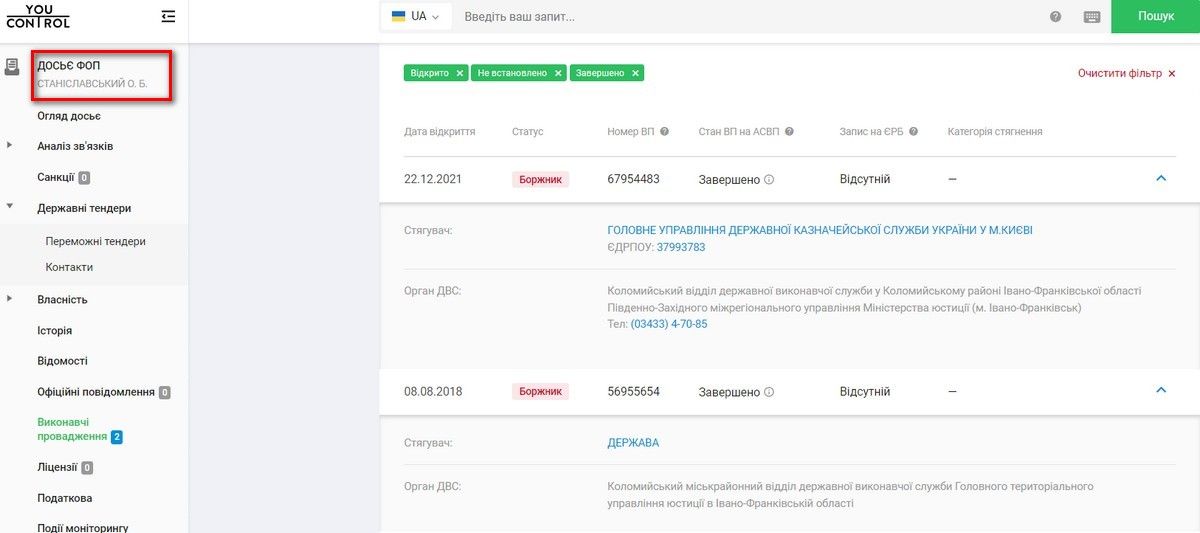Collapse the 08.08.2018 proceeding row

click(x=1161, y=390)
